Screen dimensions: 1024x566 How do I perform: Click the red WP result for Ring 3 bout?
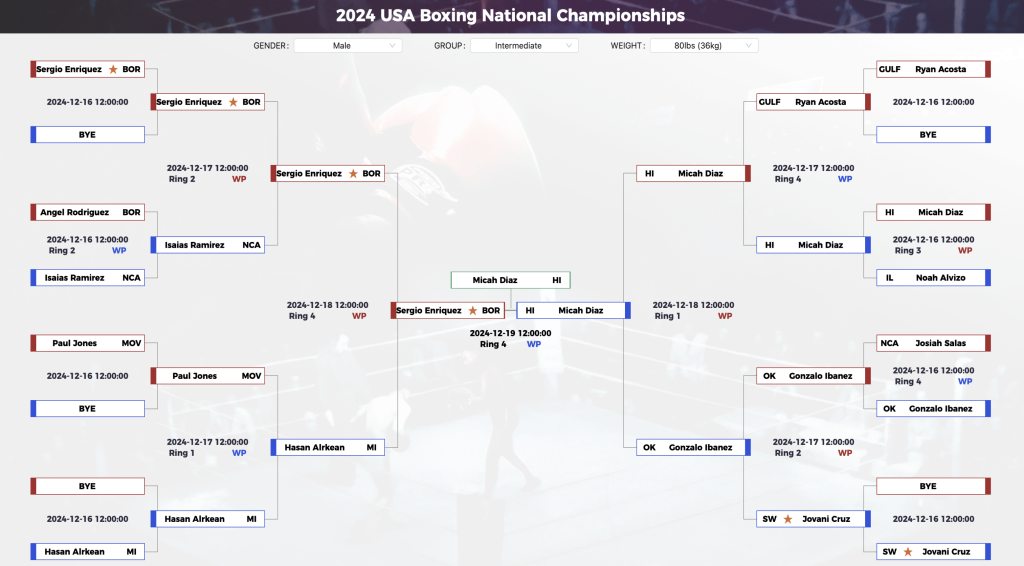pos(965,251)
